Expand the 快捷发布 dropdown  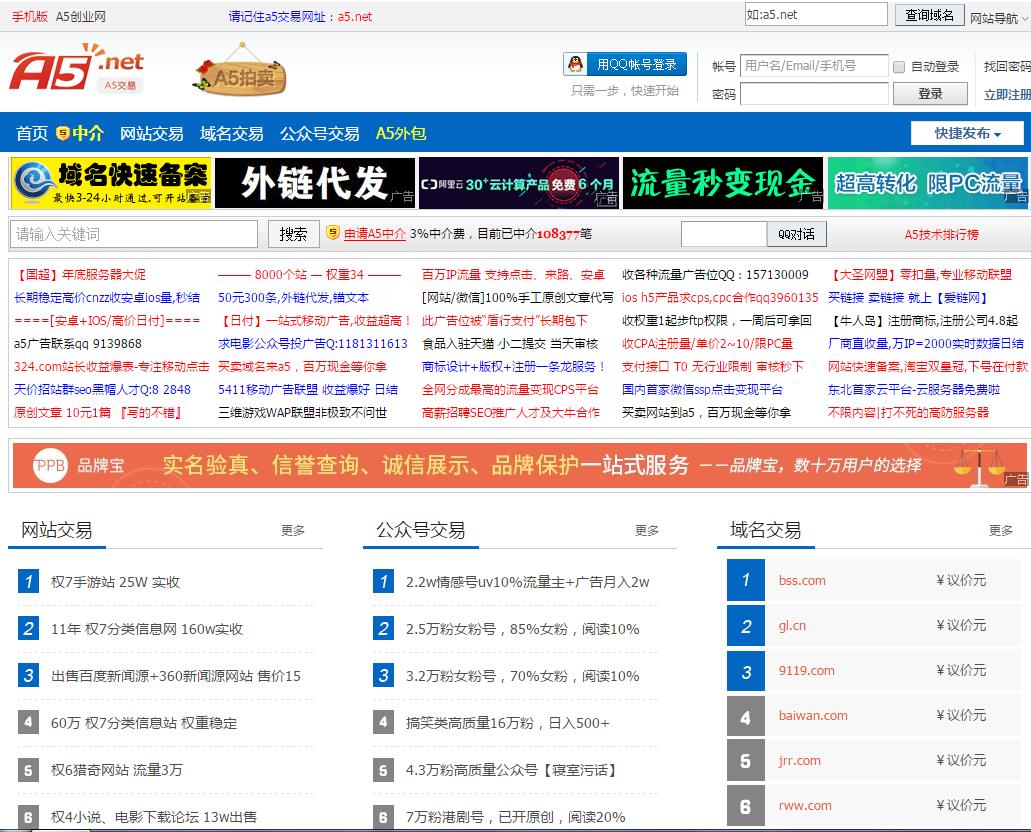pyautogui.click(x=967, y=133)
